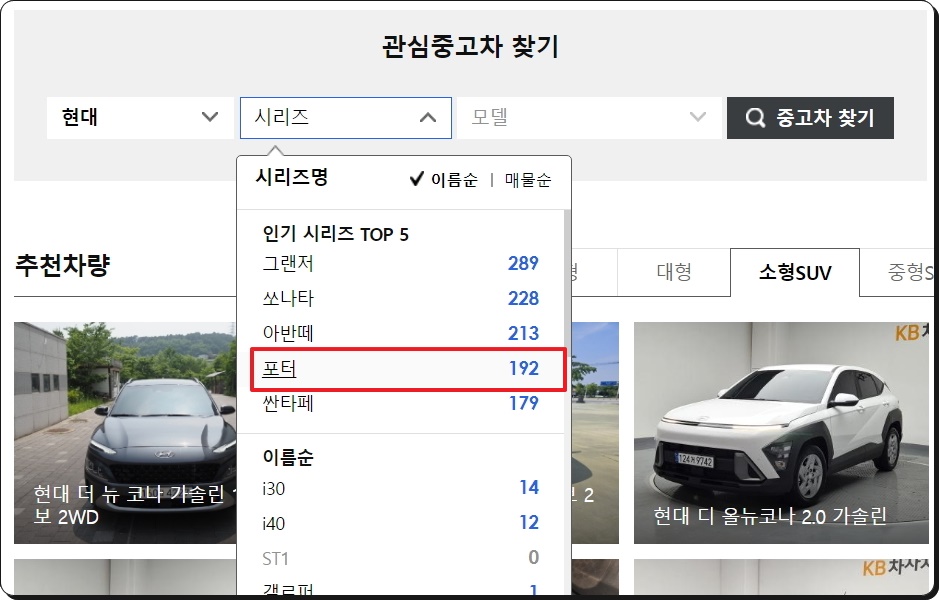Click the 이름순 checkmark icon

coord(417,178)
